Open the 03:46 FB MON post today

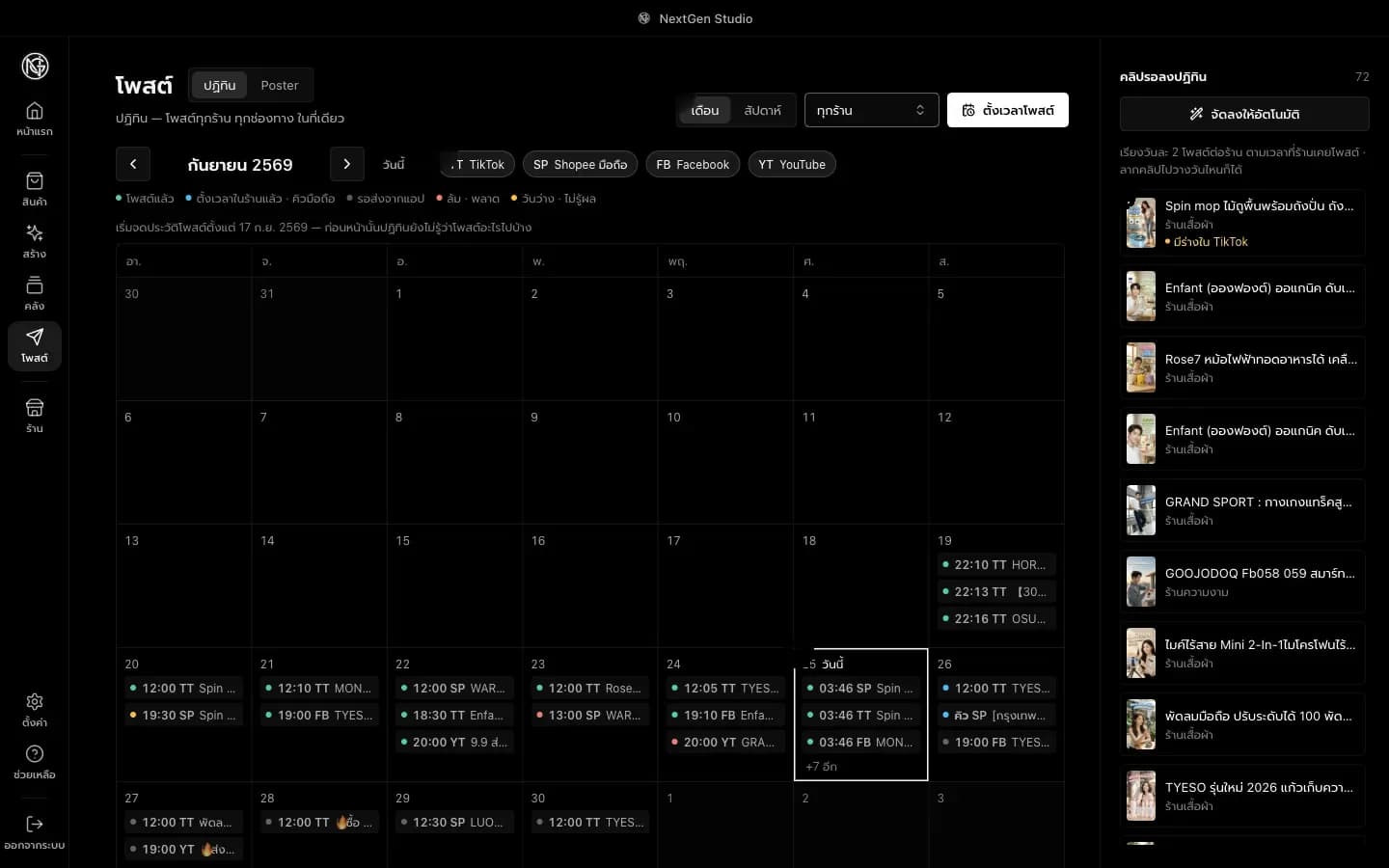click(x=861, y=743)
